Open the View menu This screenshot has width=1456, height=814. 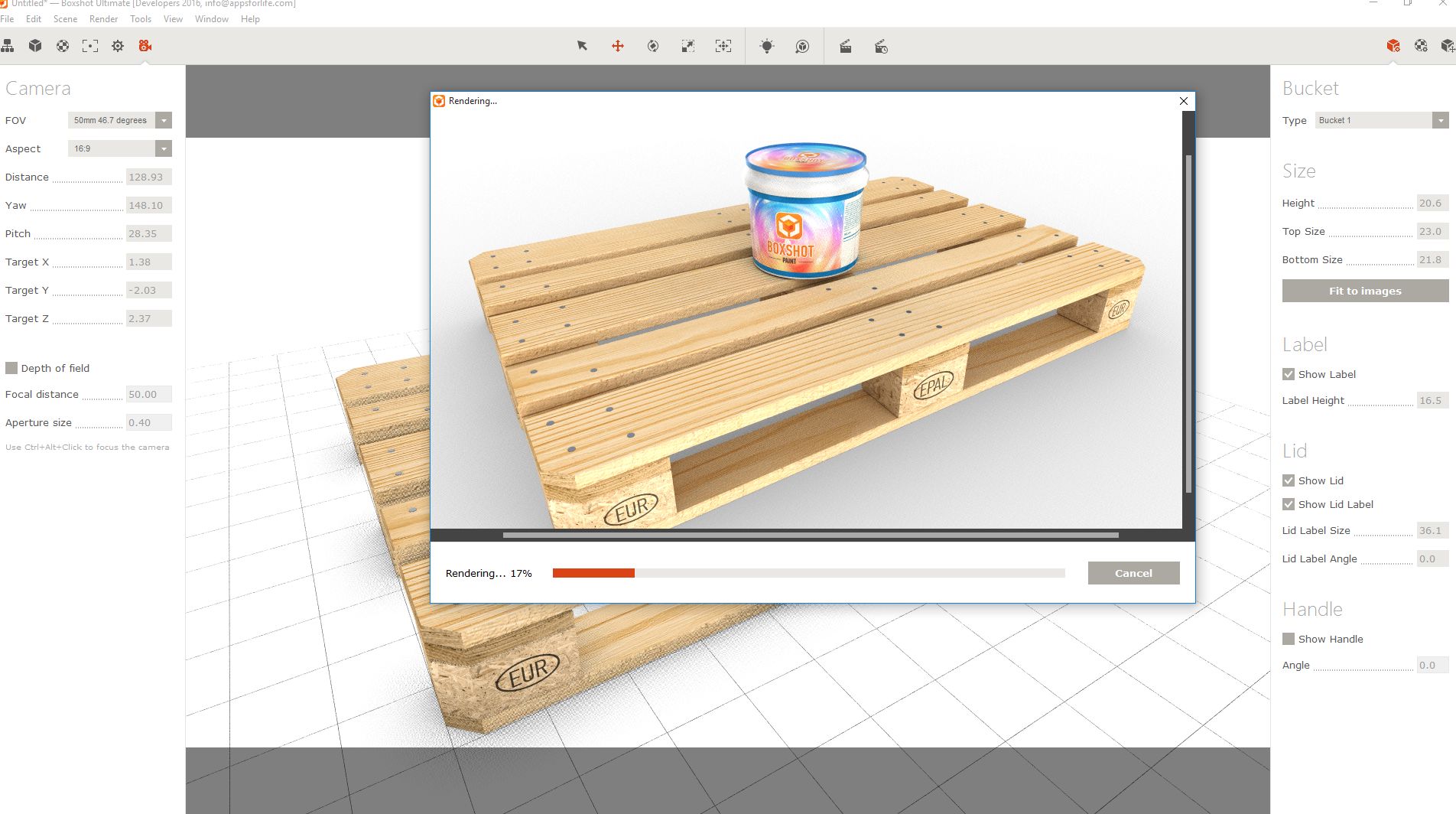(173, 19)
